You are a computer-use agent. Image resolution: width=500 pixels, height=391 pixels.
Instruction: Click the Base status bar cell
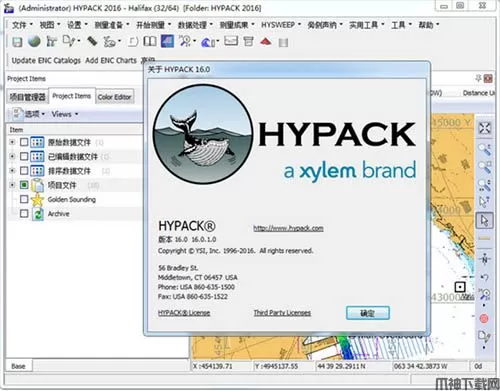coord(18,366)
